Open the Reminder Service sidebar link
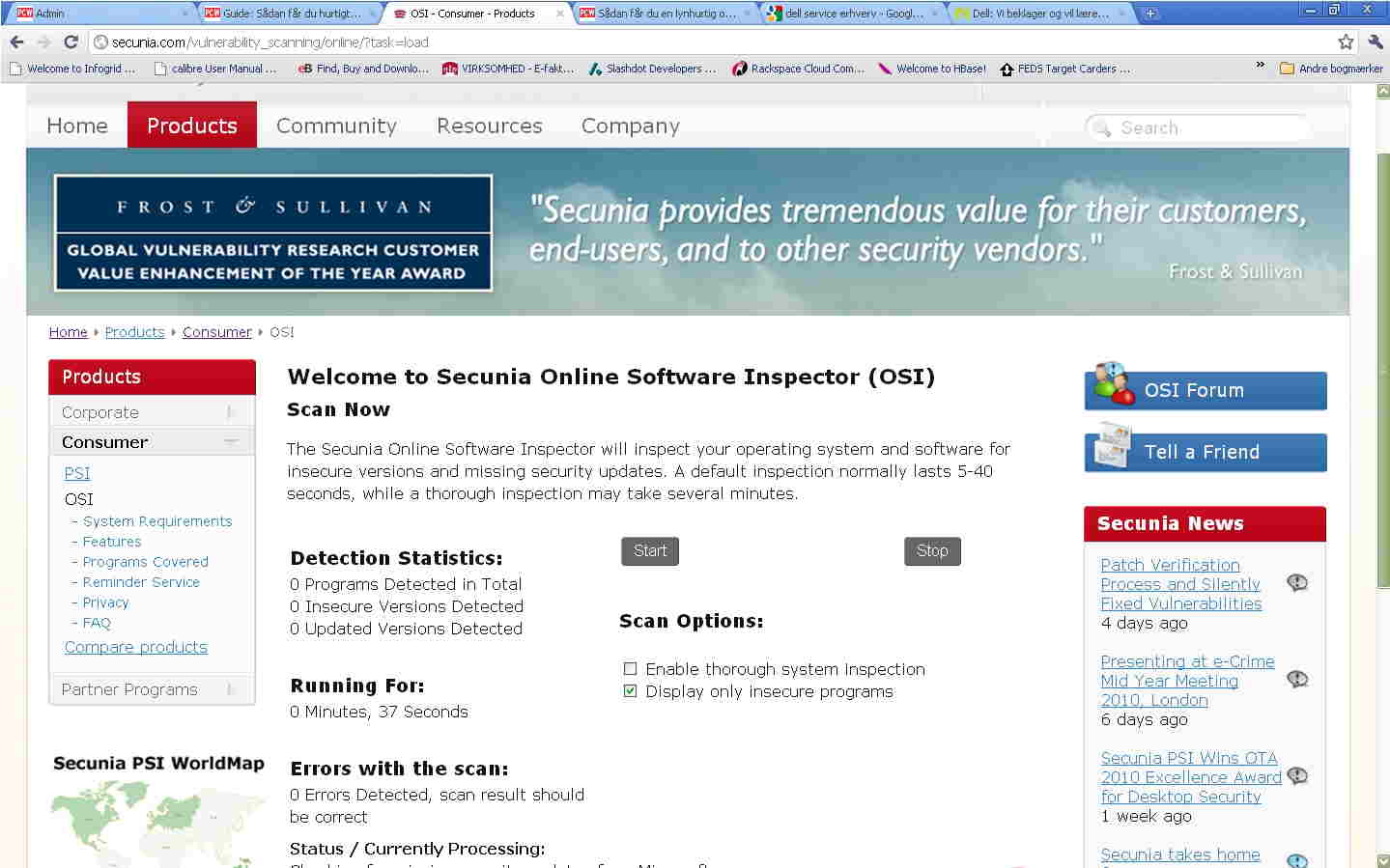The height and width of the screenshot is (868, 1390). click(x=141, y=582)
